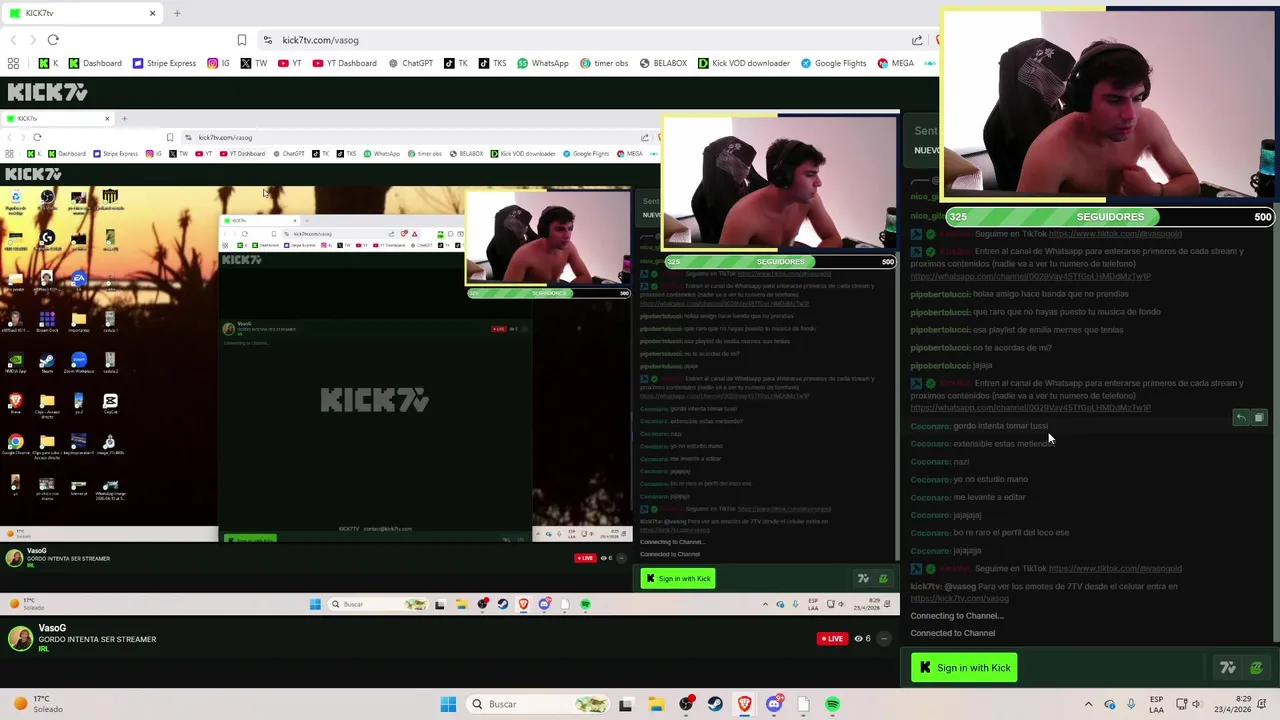The width and height of the screenshot is (1280, 720).
Task: Open the YT bookmark
Action: pos(290,63)
